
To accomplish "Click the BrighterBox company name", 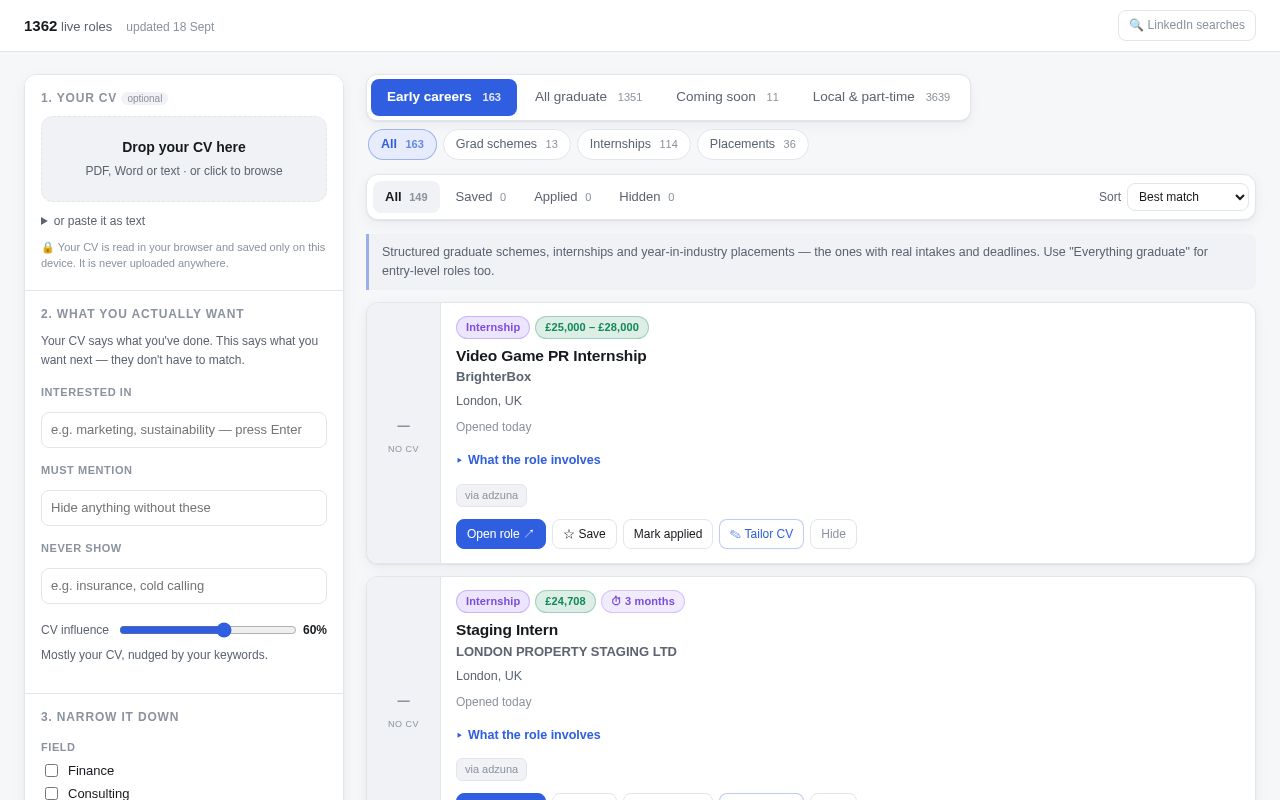I will (x=494, y=377).
